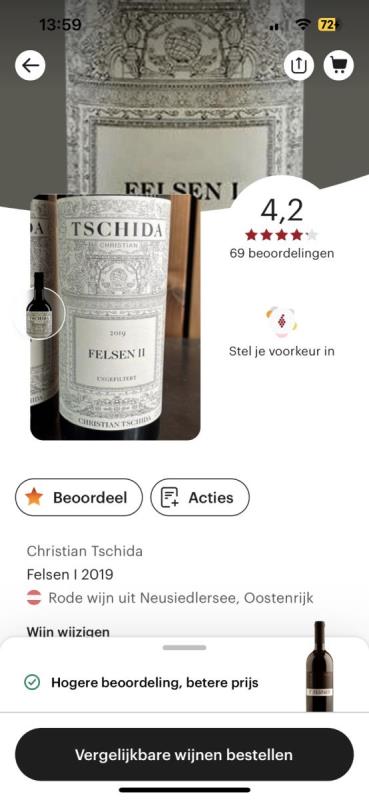Tap the back arrow button
Viewport: 369px width, 800px height.
click(30, 65)
